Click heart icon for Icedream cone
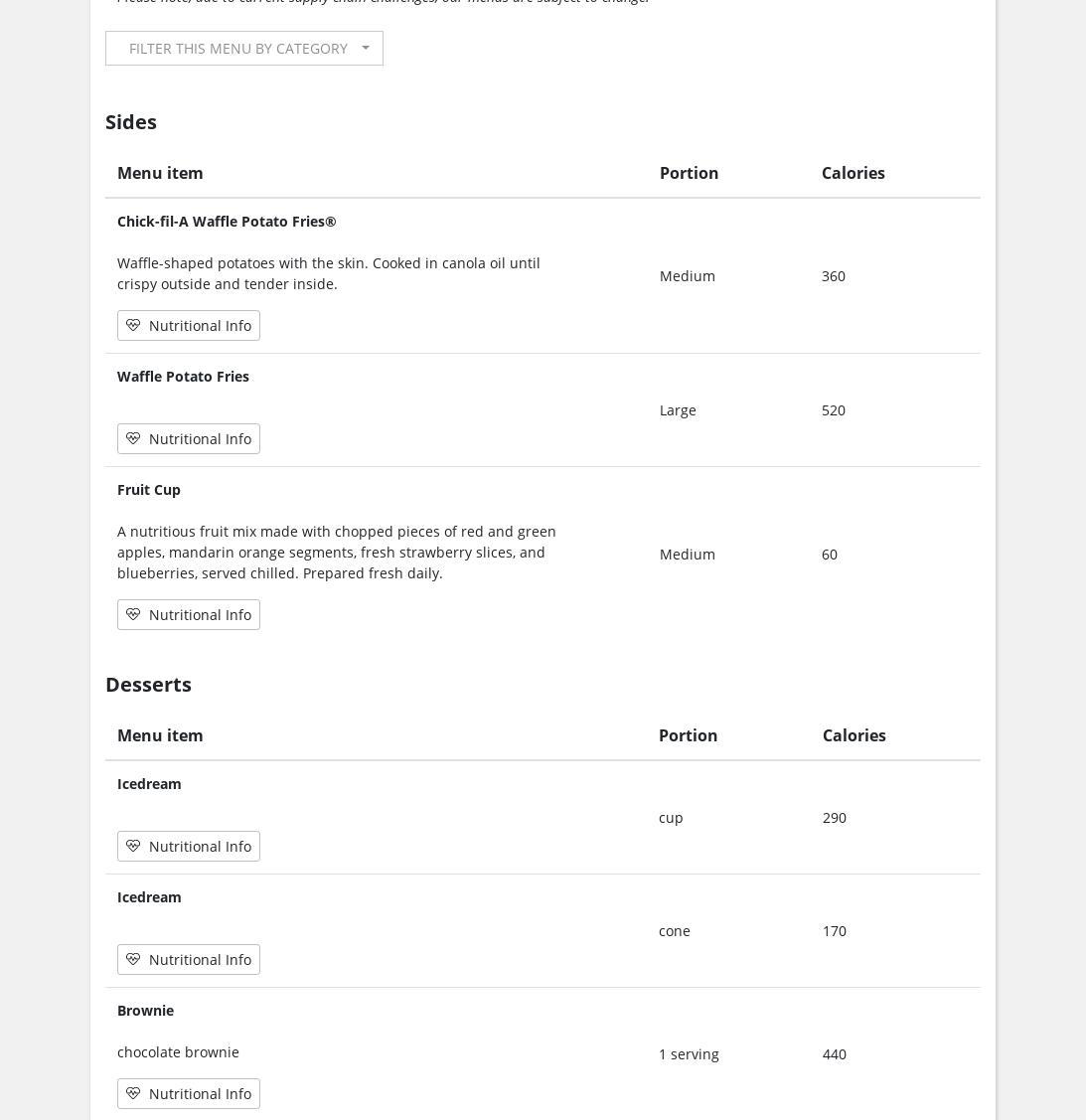 133,959
